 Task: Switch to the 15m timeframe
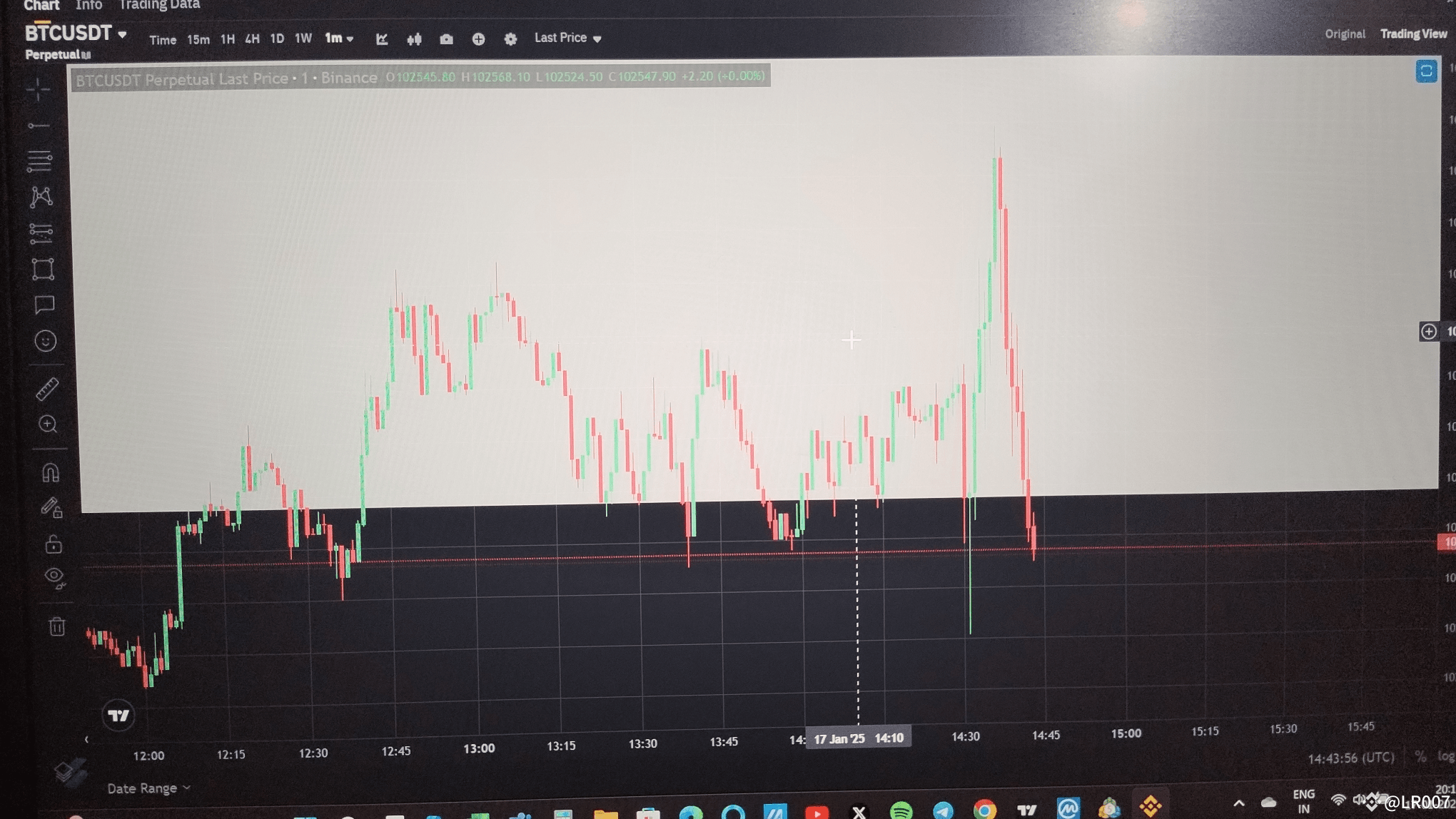(x=198, y=40)
